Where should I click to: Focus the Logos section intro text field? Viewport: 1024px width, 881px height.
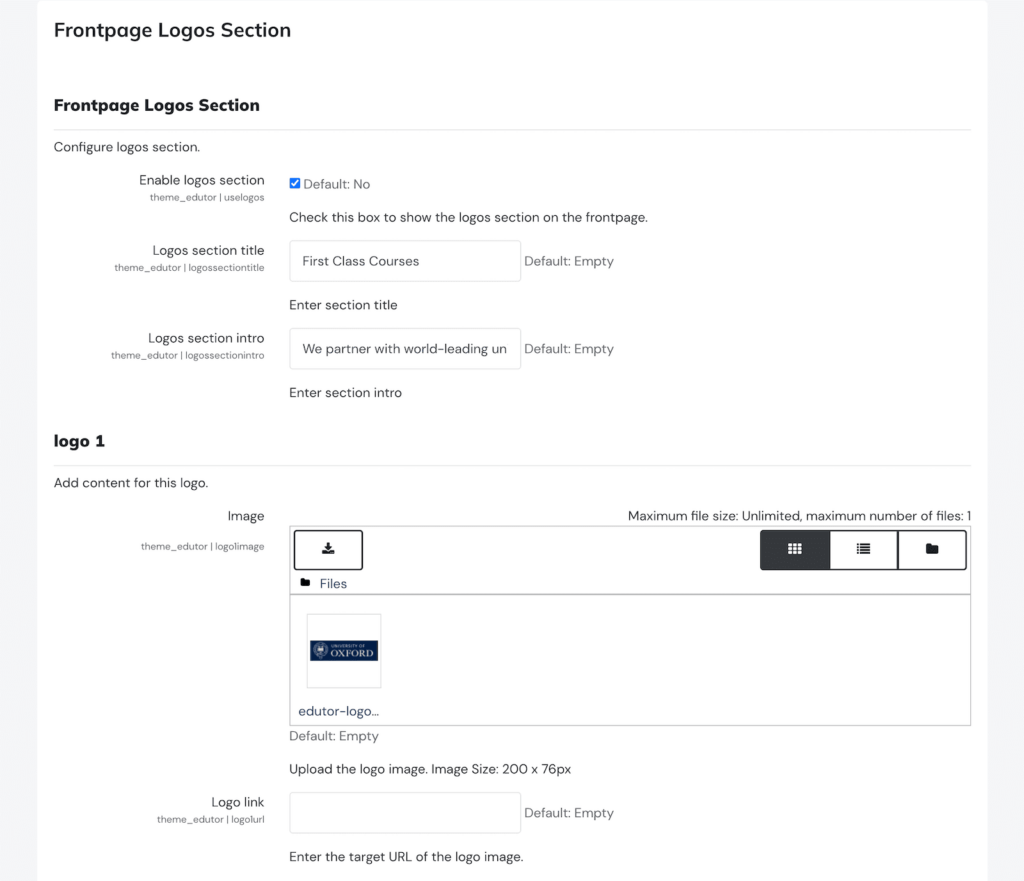click(x=404, y=349)
